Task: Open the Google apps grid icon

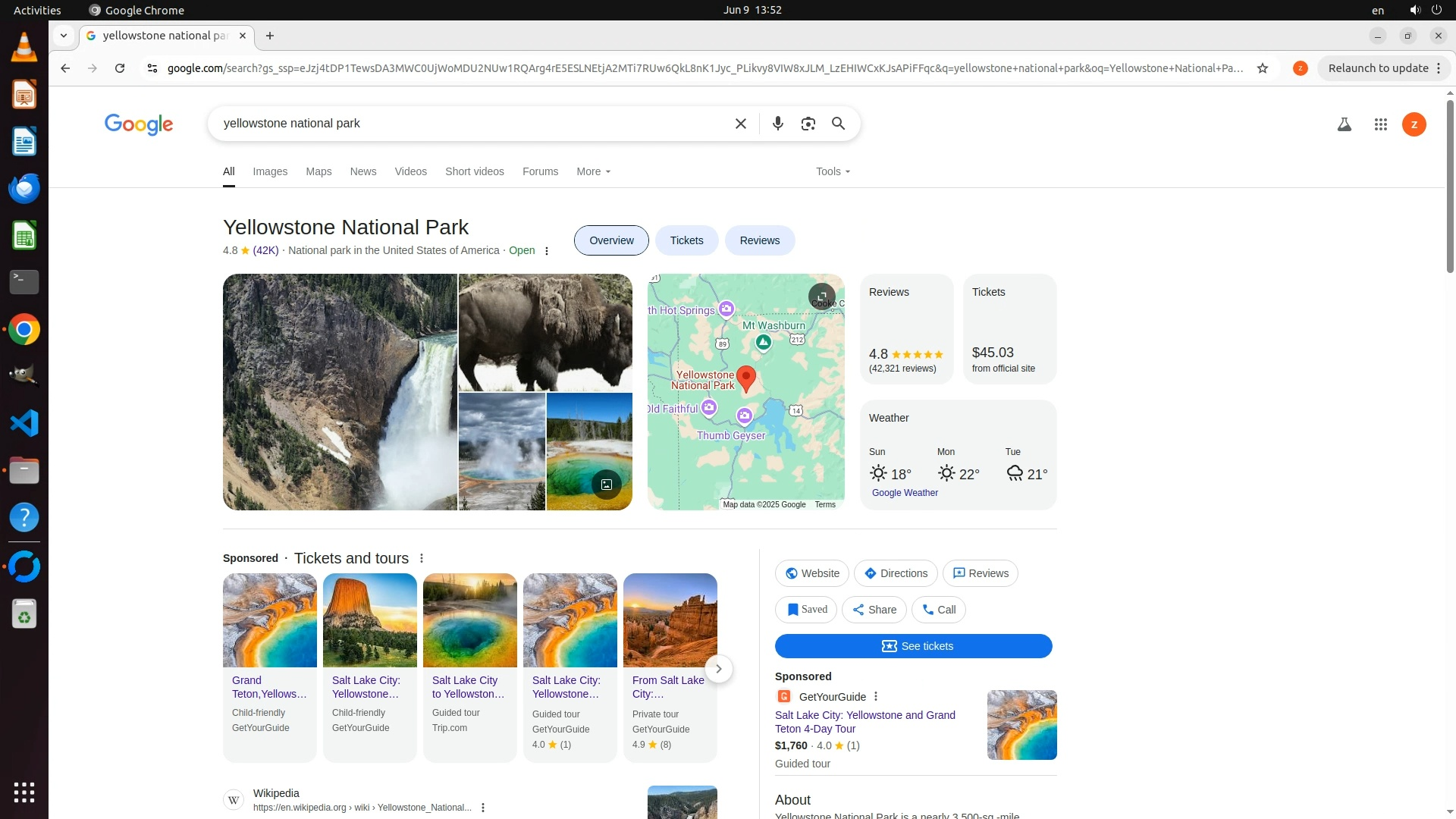Action: click(1380, 124)
